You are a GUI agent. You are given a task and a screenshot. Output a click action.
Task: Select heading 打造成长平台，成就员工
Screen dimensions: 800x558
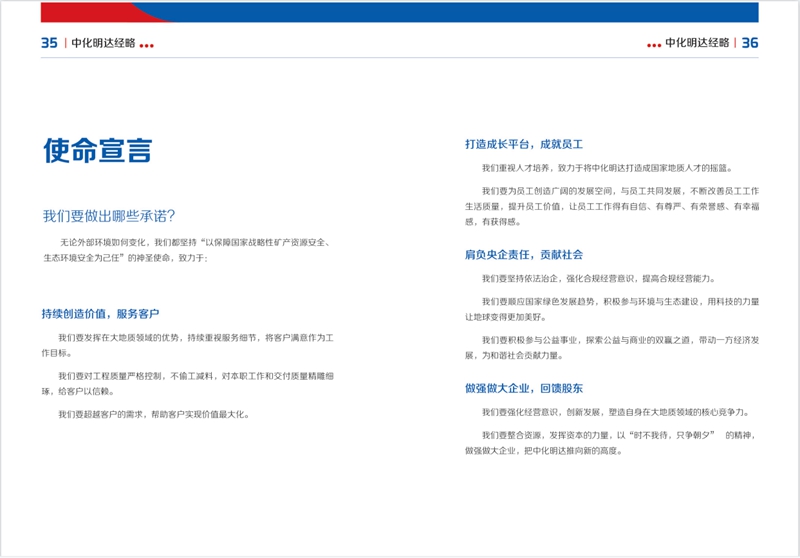point(523,144)
